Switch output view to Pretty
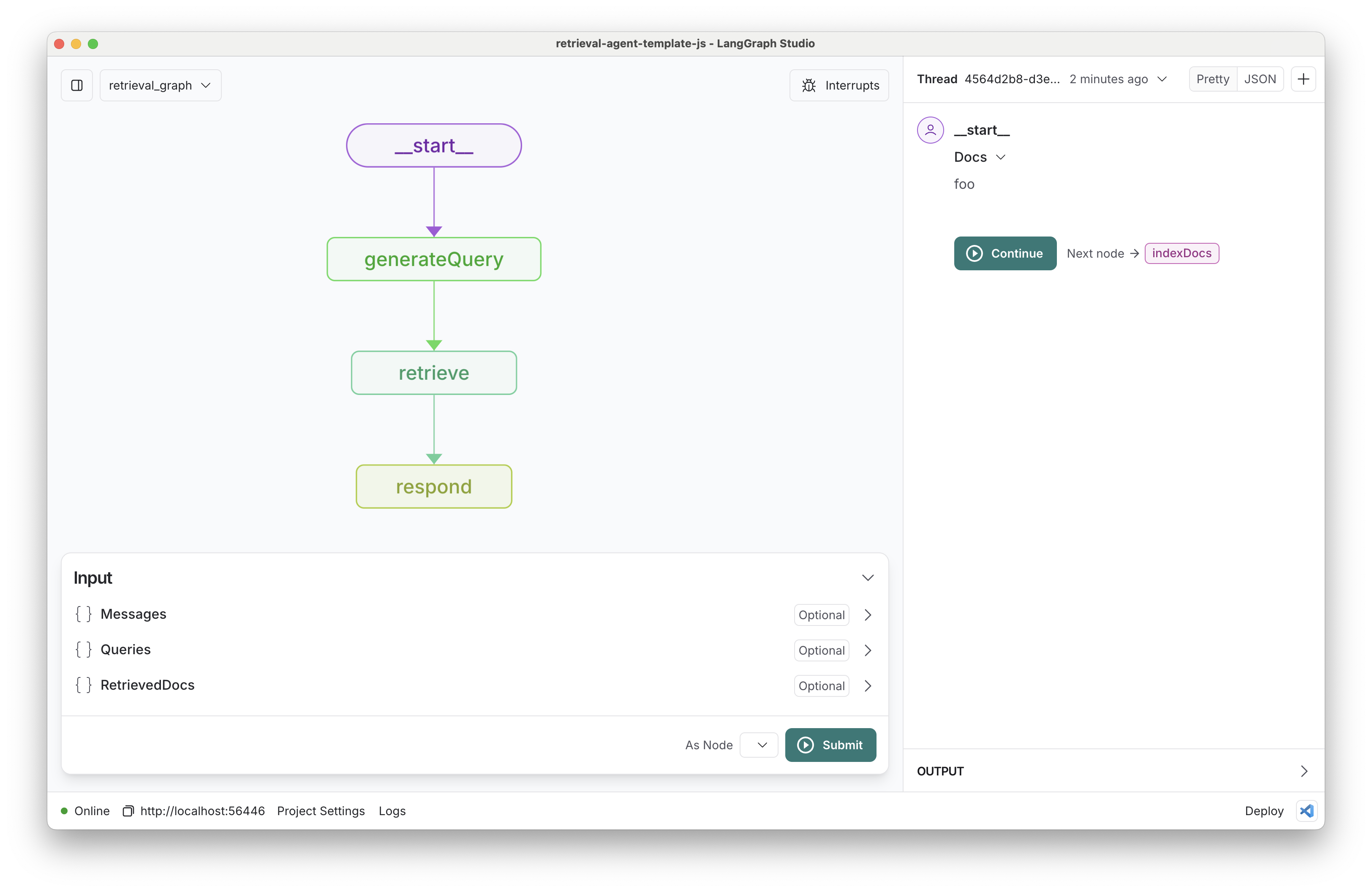Viewport: 1372px width, 892px height. [x=1212, y=79]
